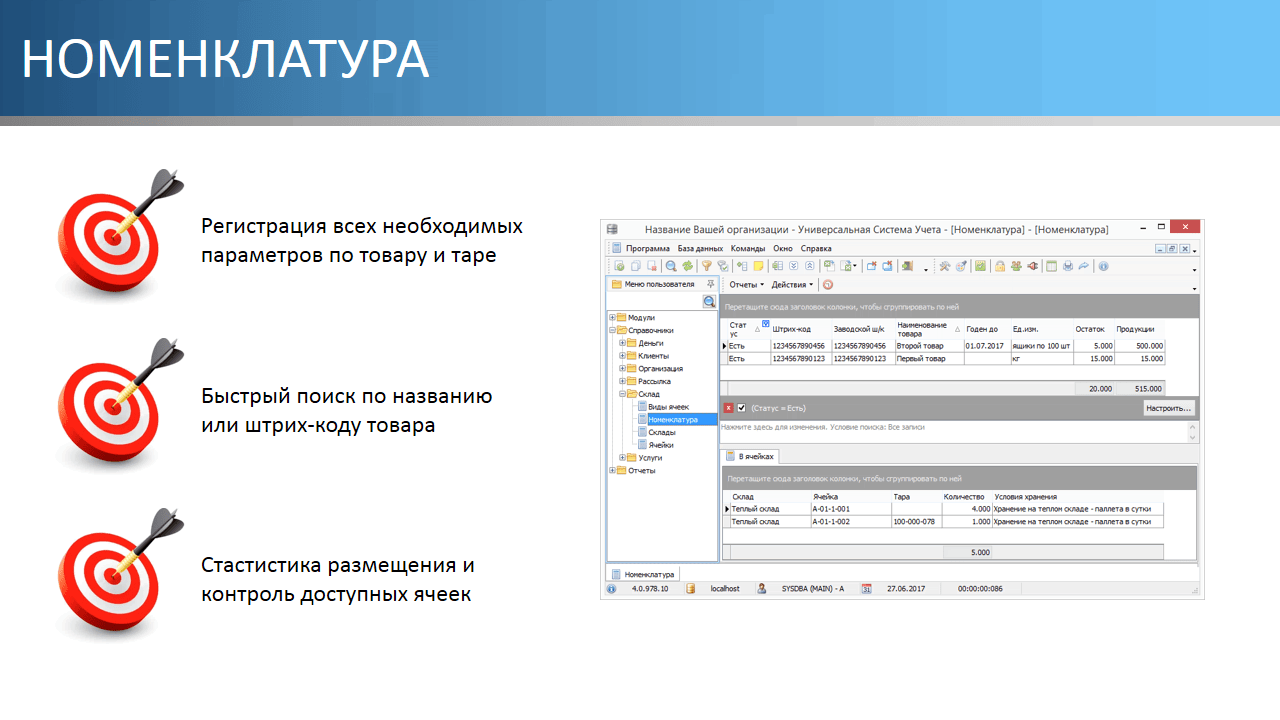The width and height of the screenshot is (1280, 720).
Task: Click the printer toolbar icon
Action: 1067,266
